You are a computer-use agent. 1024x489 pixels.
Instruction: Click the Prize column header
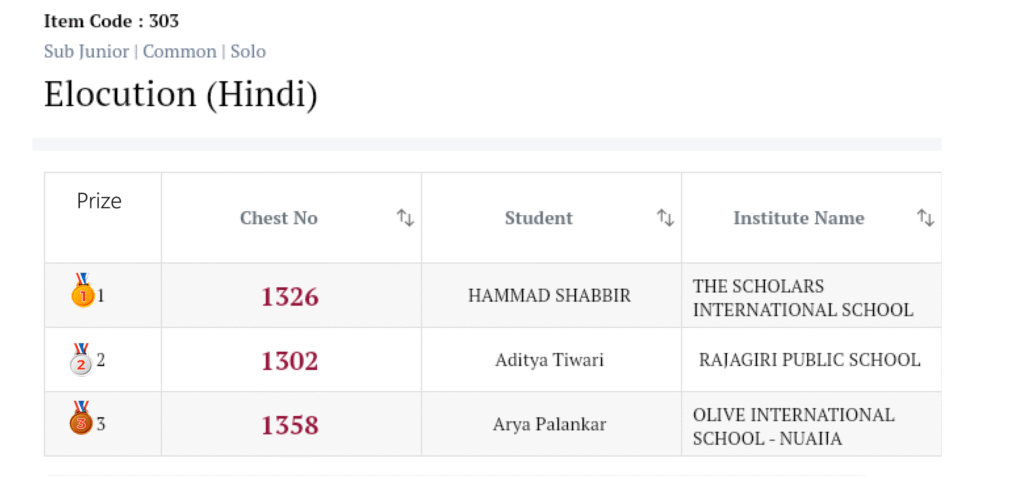click(x=99, y=201)
